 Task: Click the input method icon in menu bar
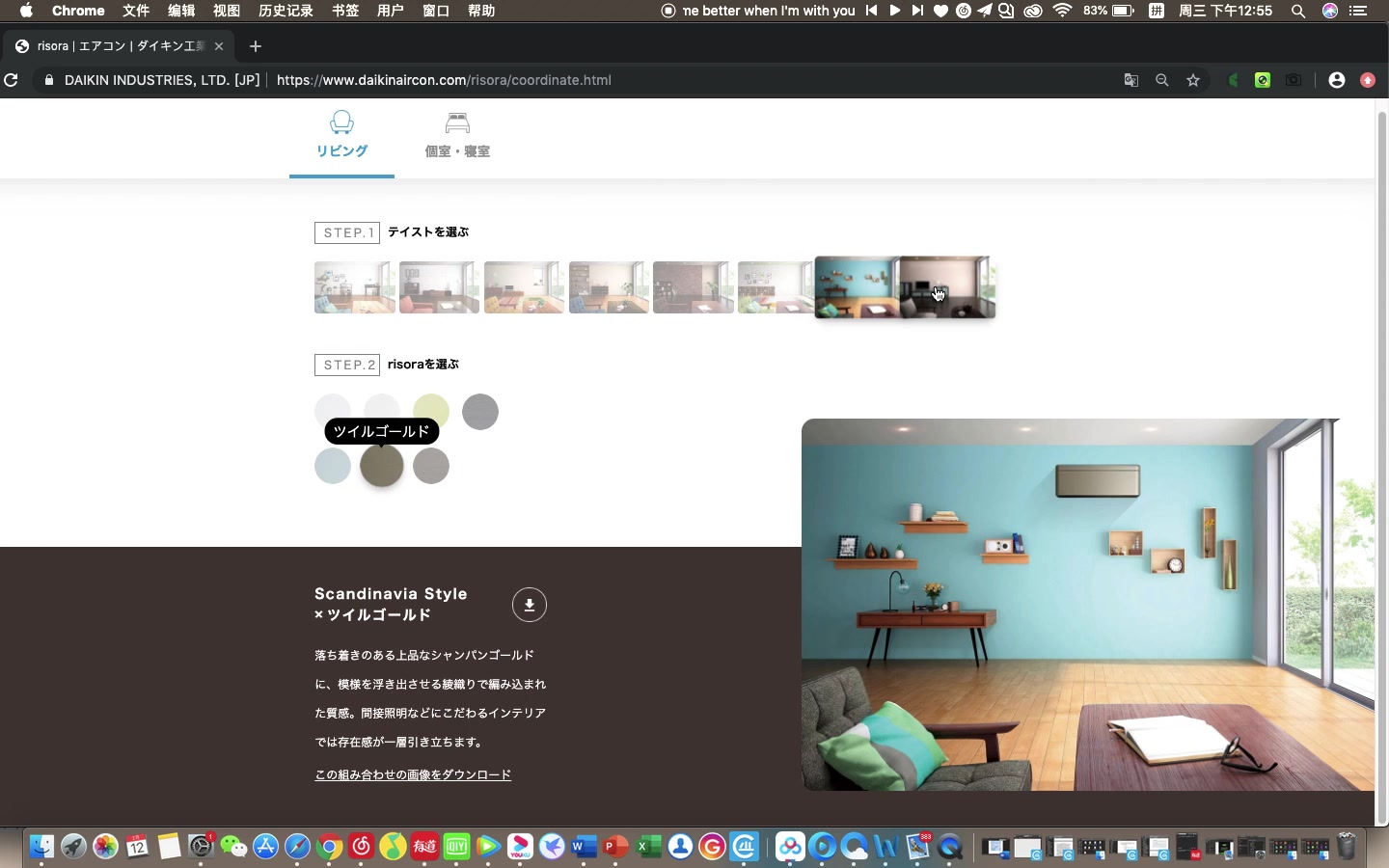coord(1156,11)
